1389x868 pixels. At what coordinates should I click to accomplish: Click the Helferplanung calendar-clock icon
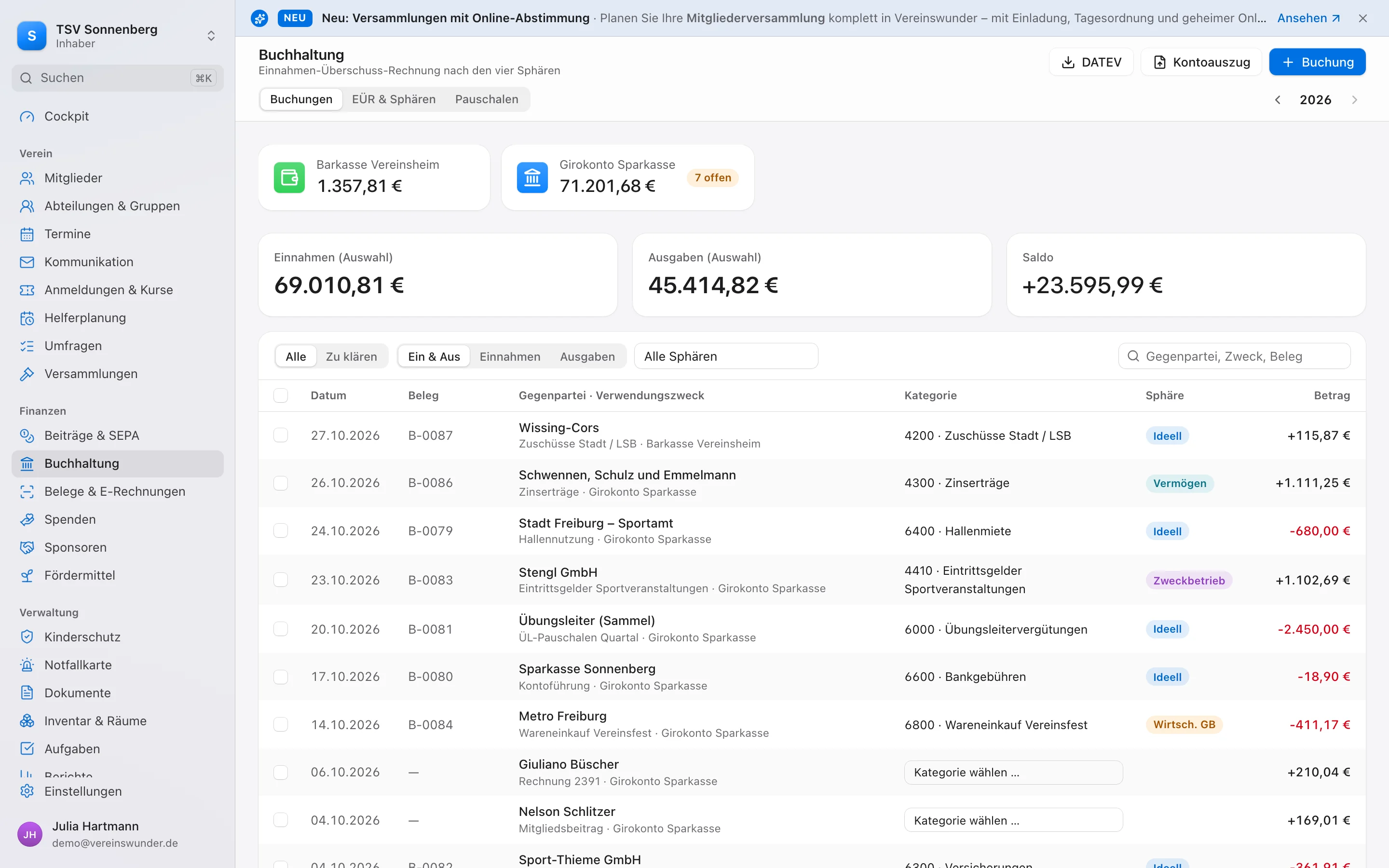[x=27, y=318]
